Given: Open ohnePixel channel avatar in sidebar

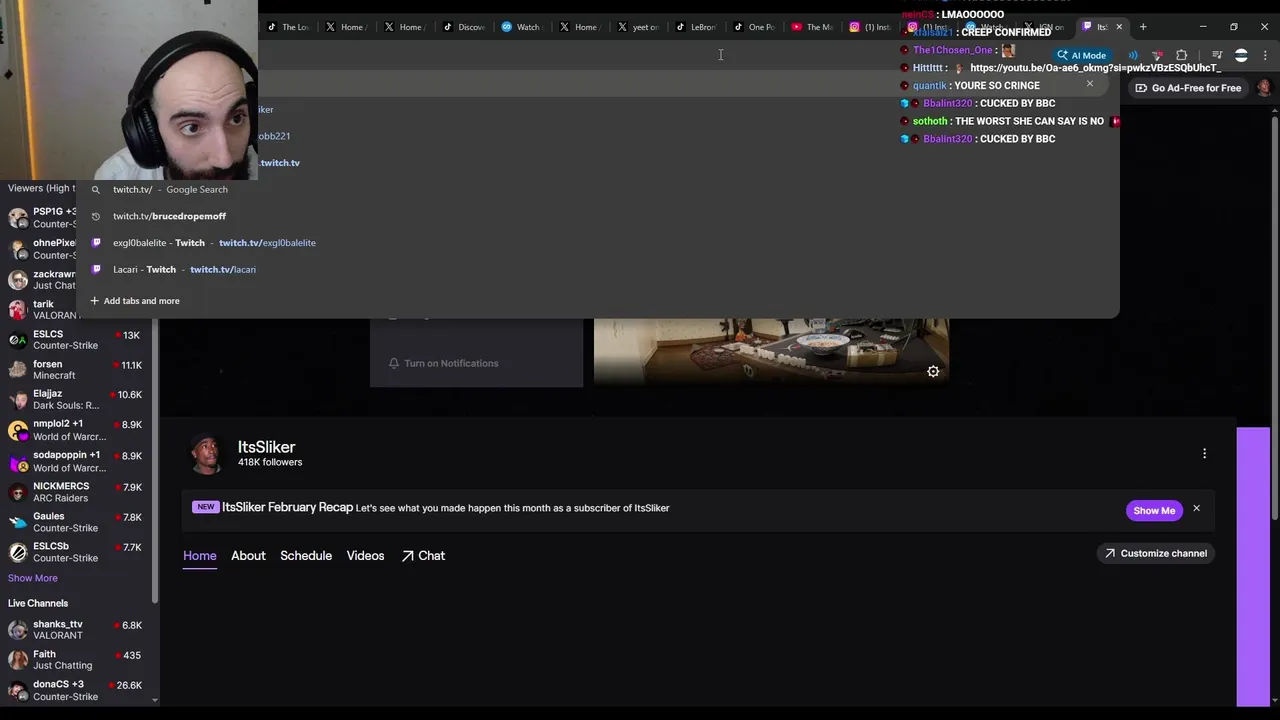Looking at the screenshot, I should (18, 249).
